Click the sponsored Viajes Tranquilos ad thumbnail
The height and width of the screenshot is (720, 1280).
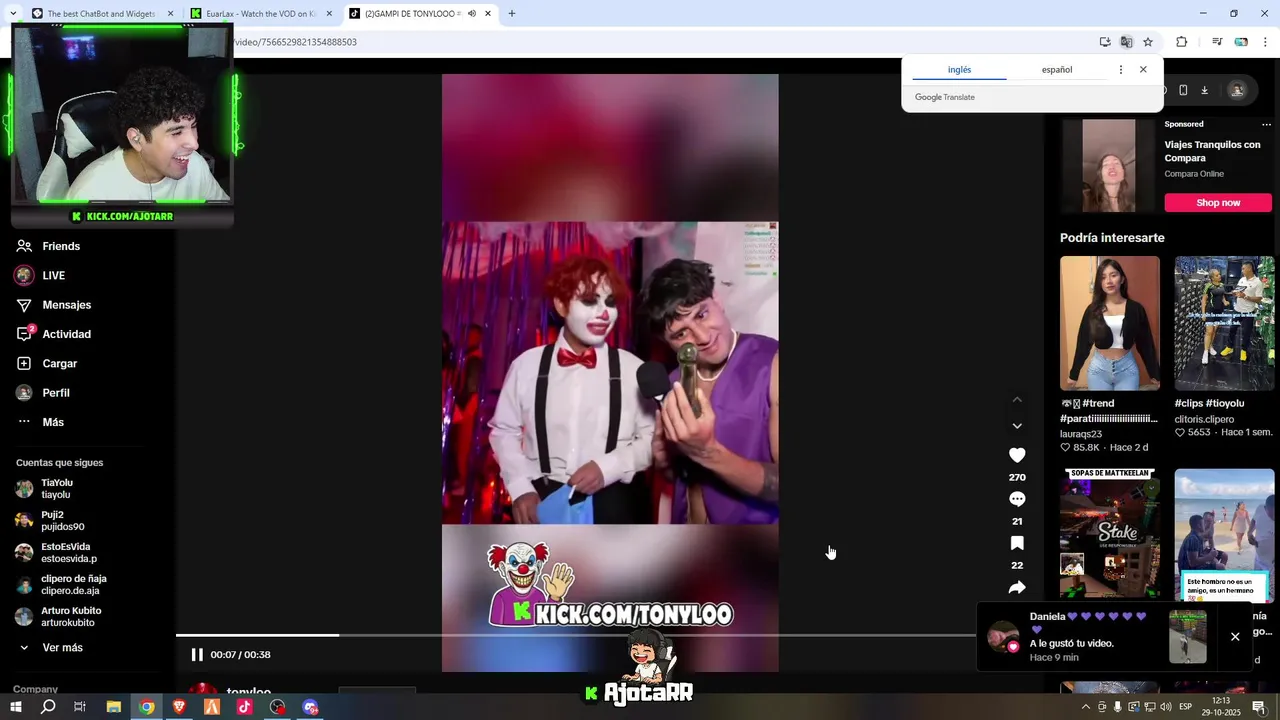[x=1108, y=165]
